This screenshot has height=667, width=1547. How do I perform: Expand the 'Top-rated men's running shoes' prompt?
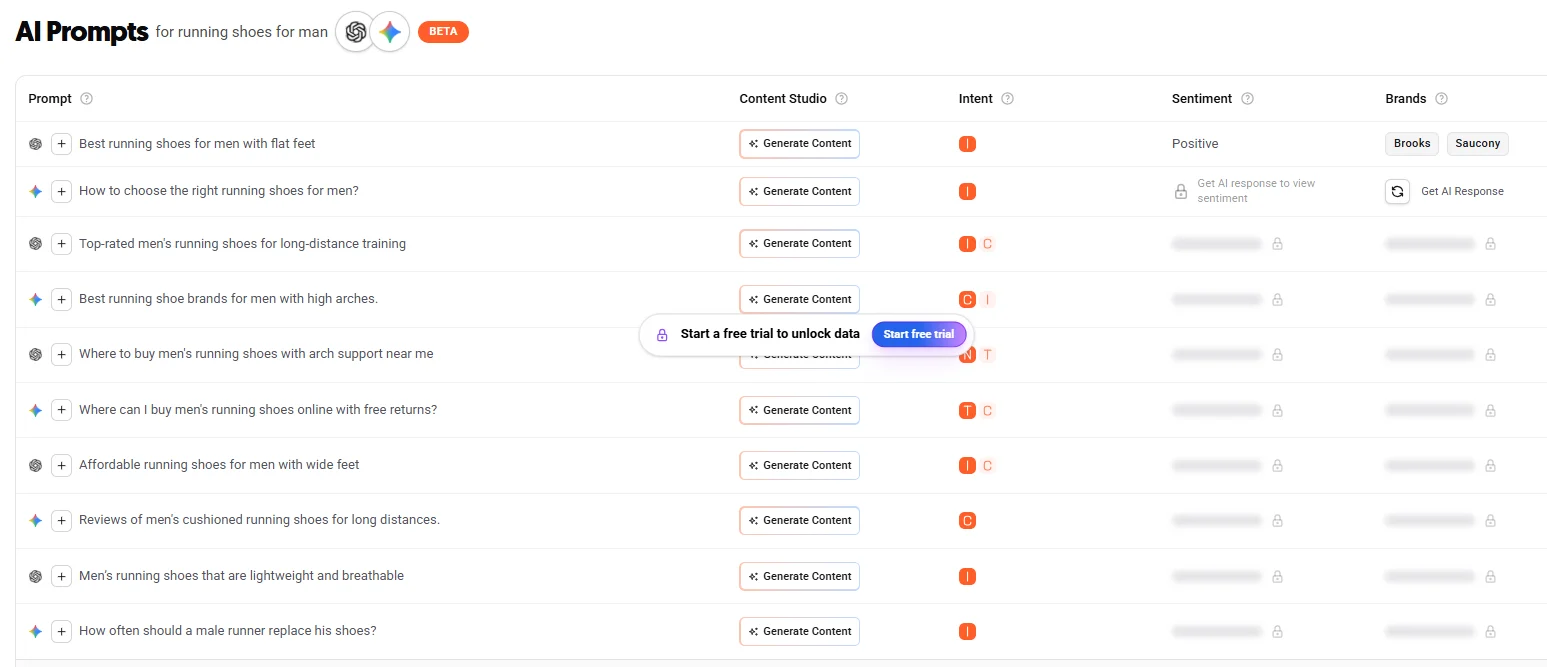(61, 244)
